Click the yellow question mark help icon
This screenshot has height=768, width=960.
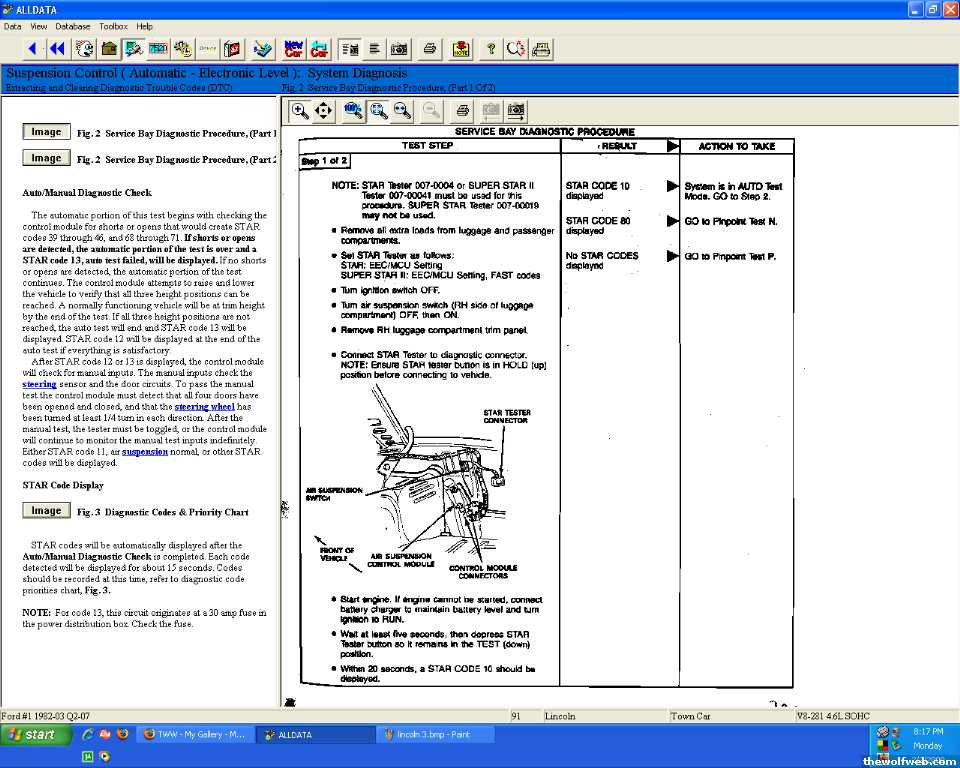[x=490, y=48]
